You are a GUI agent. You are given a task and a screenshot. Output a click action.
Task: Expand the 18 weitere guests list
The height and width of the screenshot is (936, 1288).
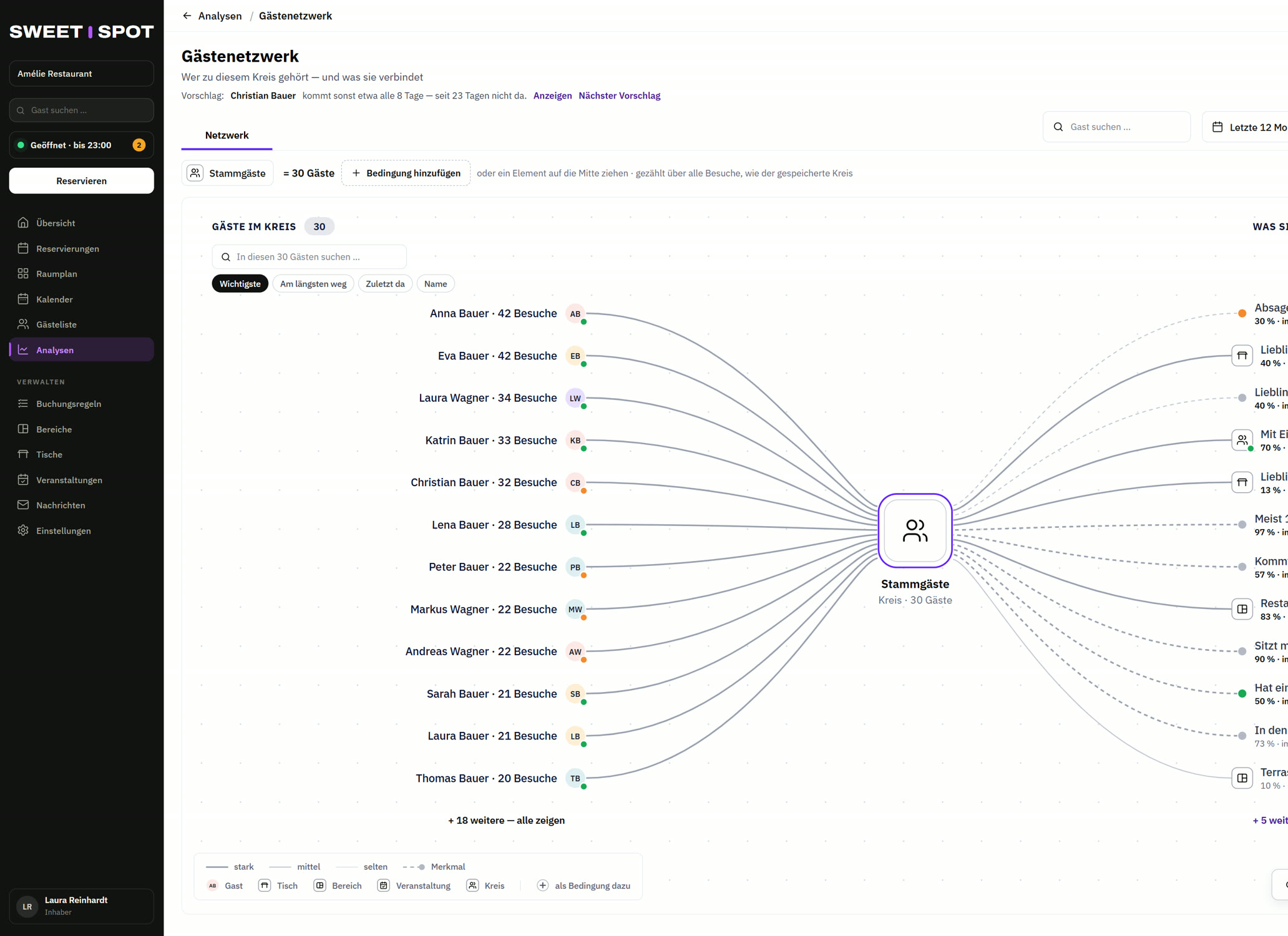(506, 820)
